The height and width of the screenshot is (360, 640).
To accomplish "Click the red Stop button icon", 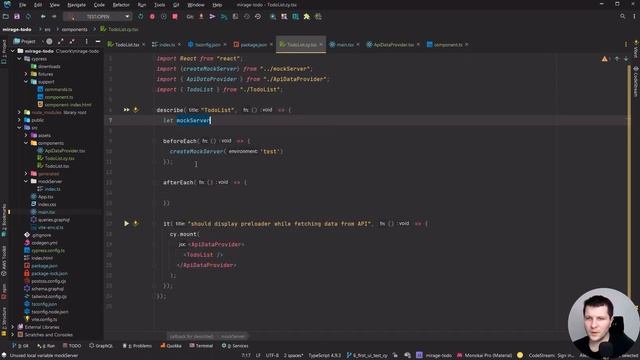I will 175,17.
